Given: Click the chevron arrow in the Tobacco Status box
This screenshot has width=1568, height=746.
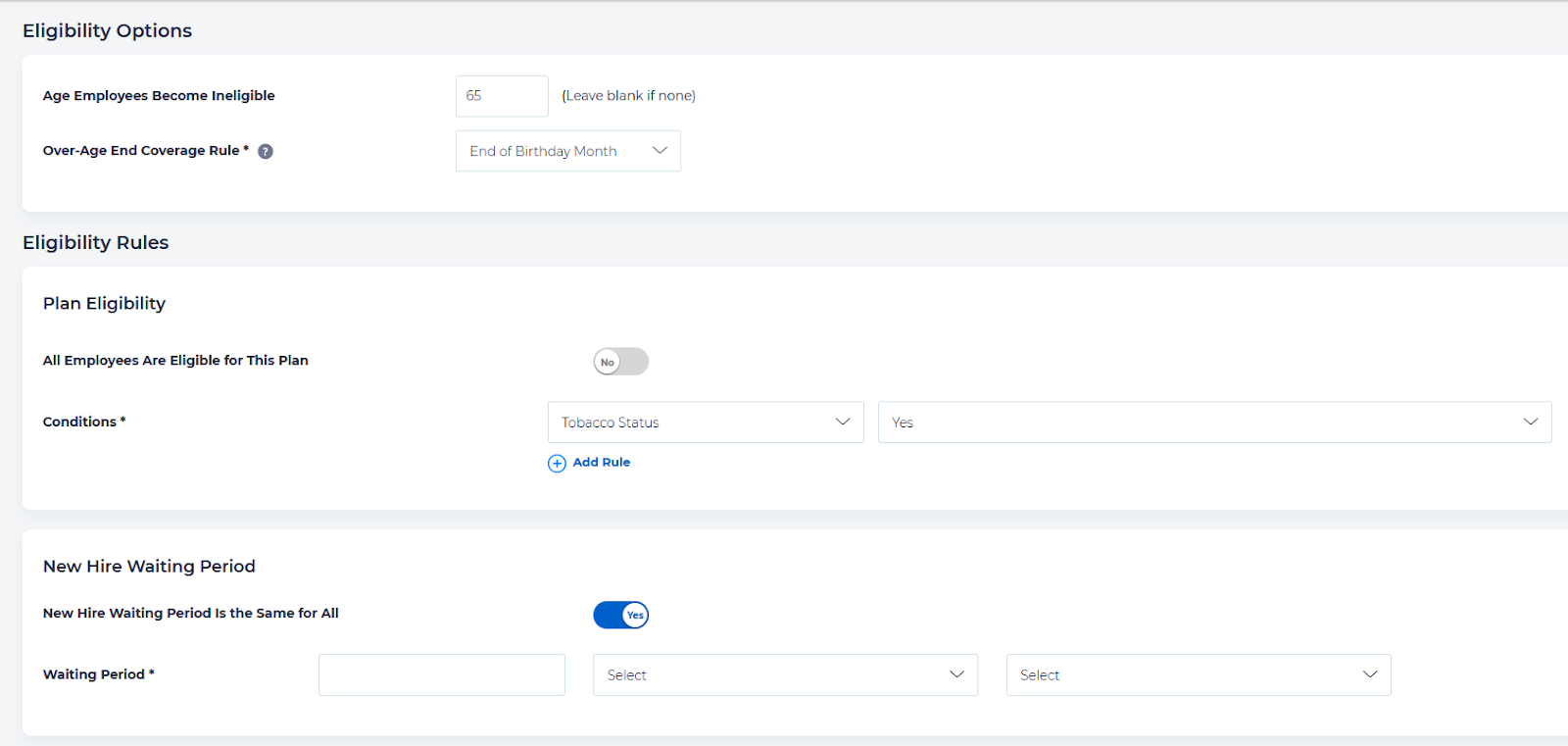Looking at the screenshot, I should 842,422.
